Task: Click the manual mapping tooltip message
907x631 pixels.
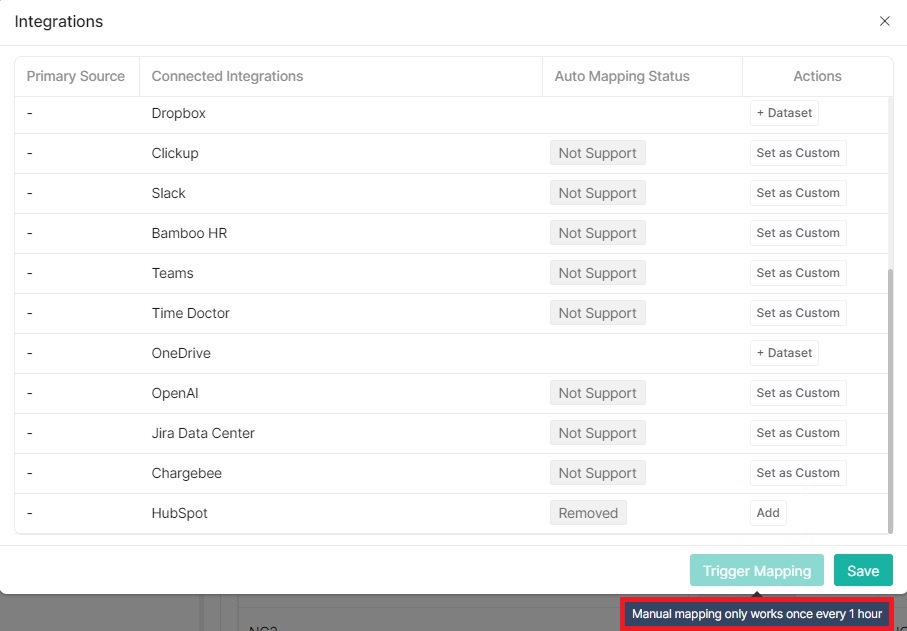Action: [x=756, y=614]
